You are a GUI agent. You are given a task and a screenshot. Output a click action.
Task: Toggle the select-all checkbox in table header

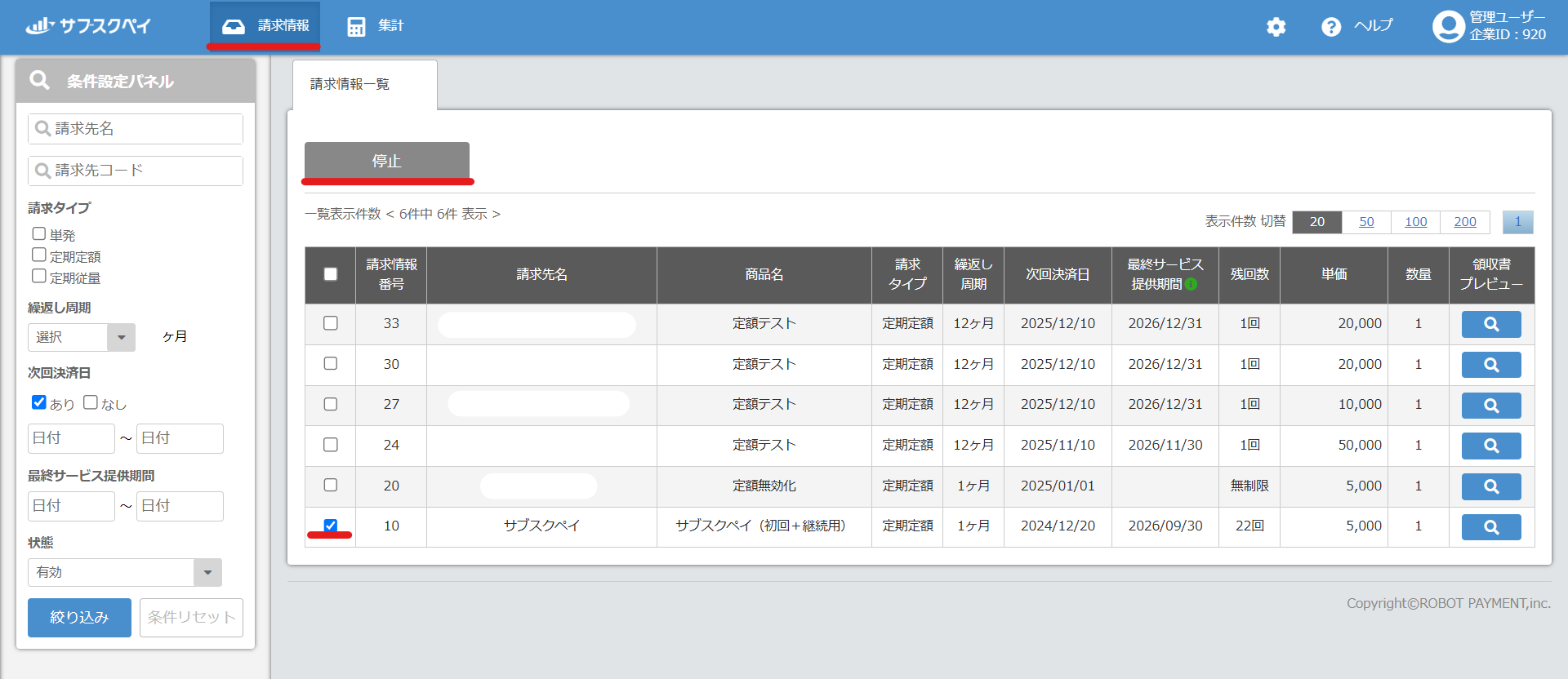click(x=331, y=274)
